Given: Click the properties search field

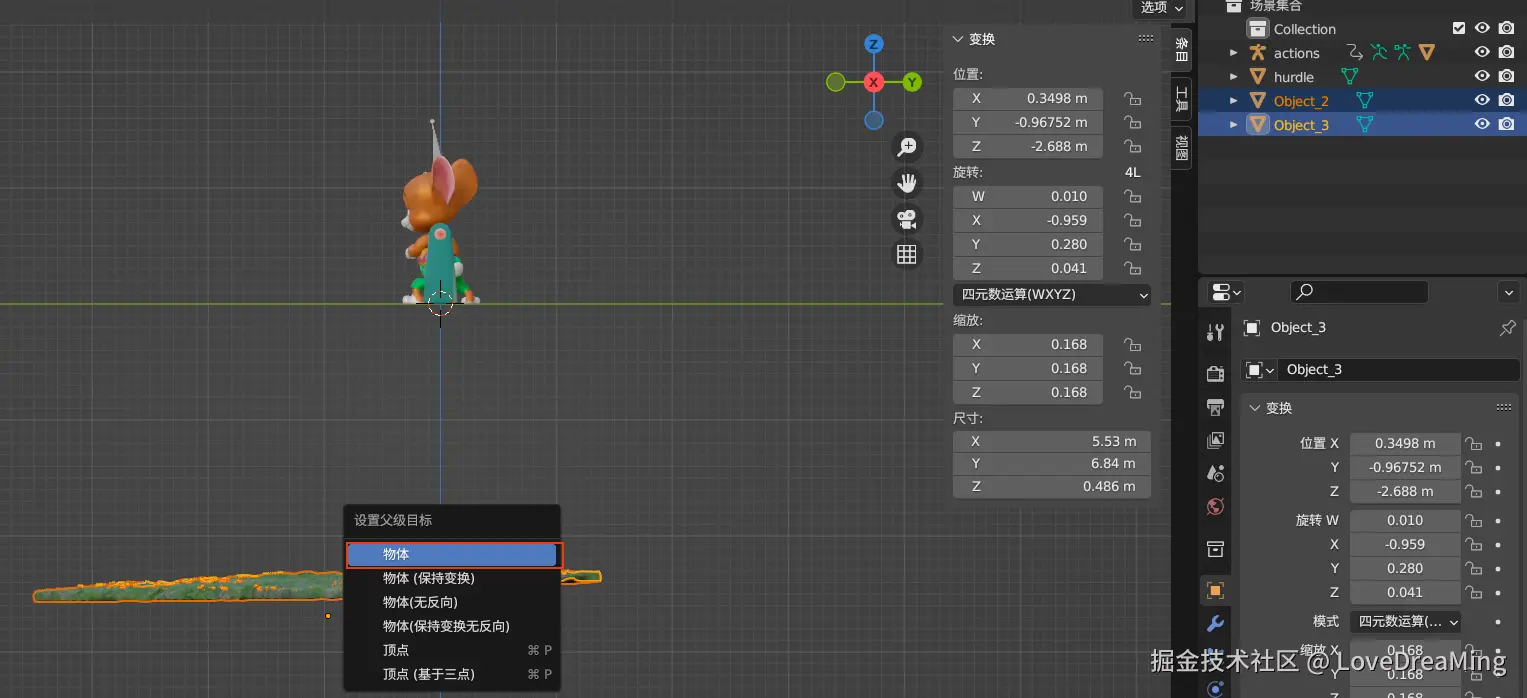Looking at the screenshot, I should click(1359, 292).
